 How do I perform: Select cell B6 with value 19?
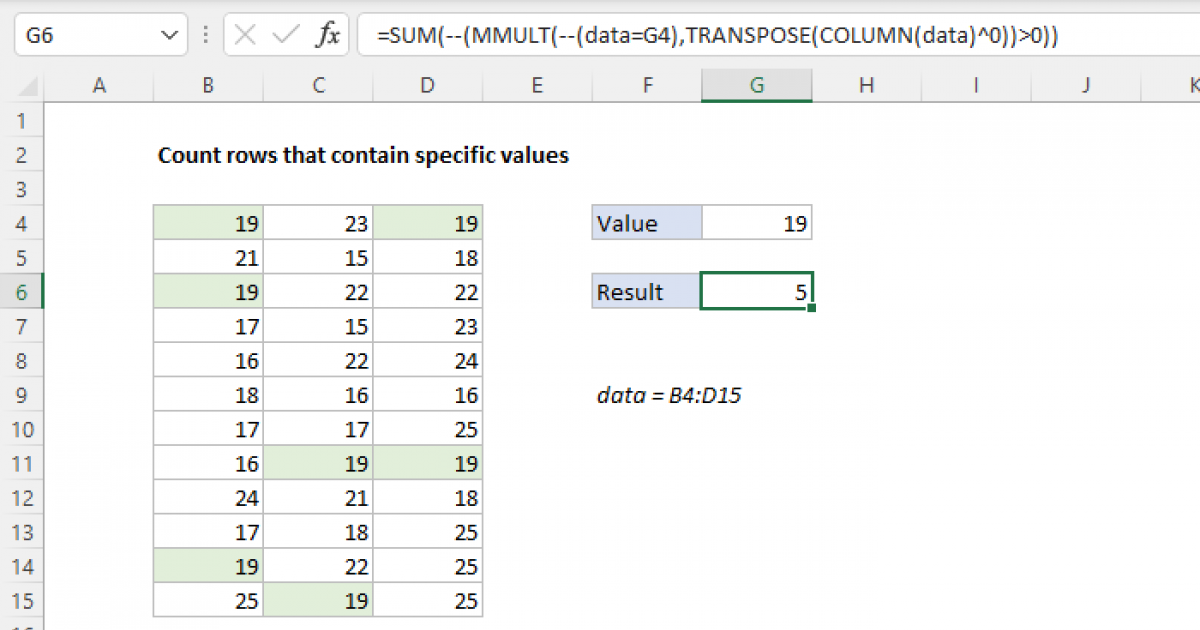tap(208, 292)
